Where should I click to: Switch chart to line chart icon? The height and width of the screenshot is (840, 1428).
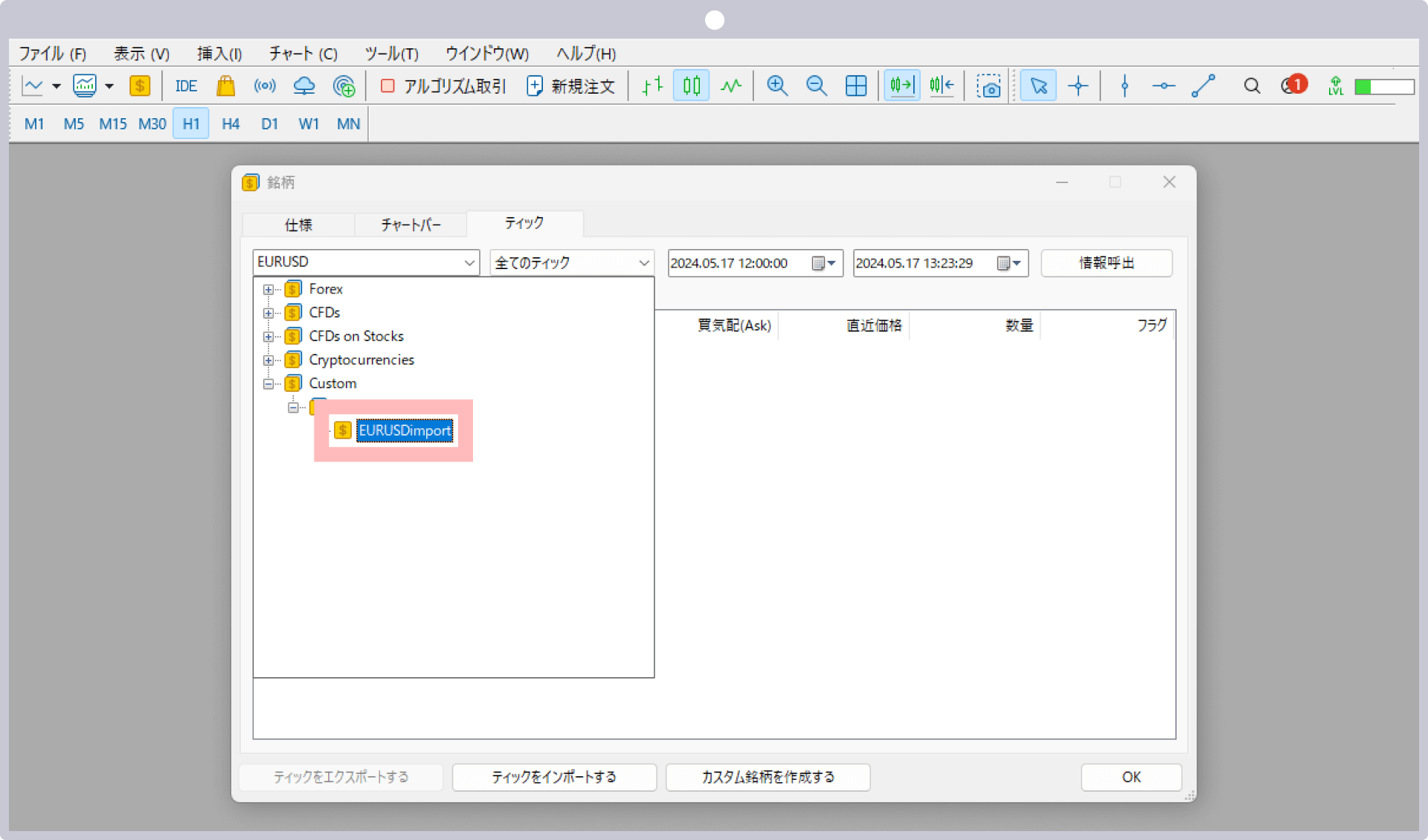731,86
